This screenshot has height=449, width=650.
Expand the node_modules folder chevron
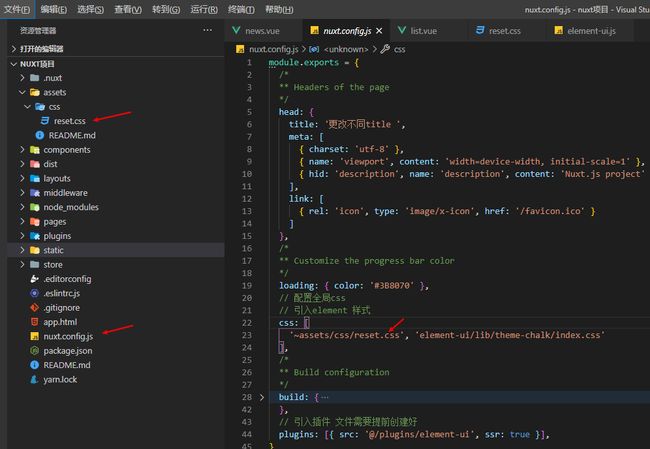[x=22, y=207]
